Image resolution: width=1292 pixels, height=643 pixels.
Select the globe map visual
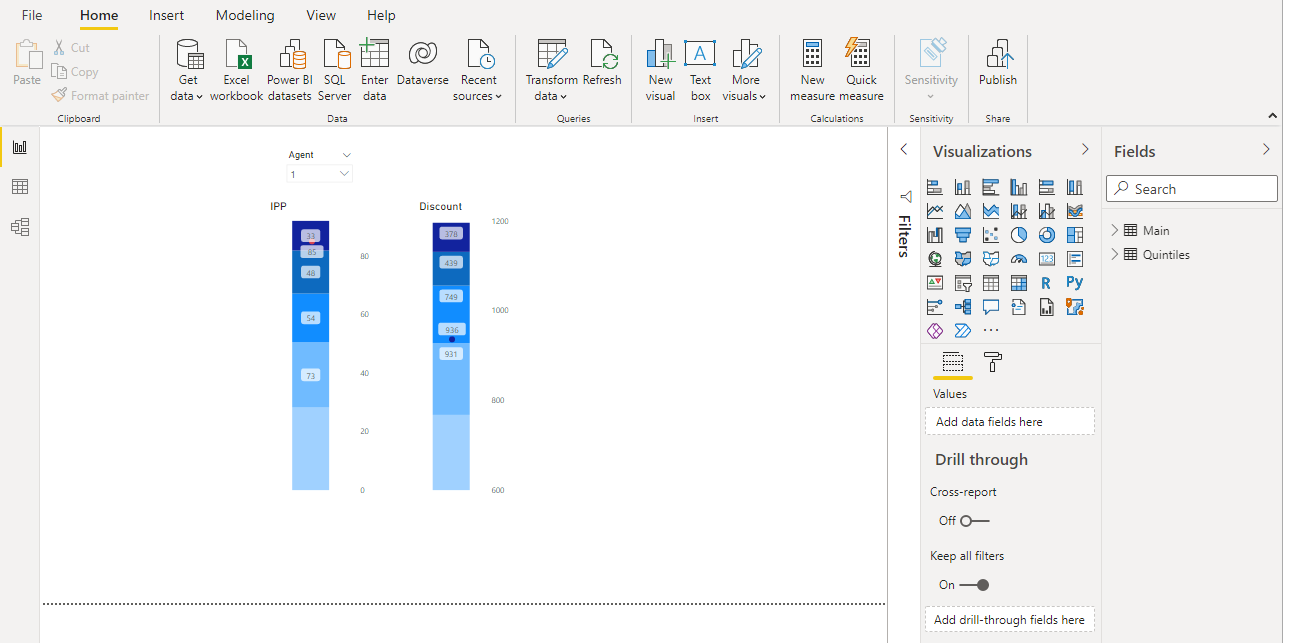click(x=935, y=259)
